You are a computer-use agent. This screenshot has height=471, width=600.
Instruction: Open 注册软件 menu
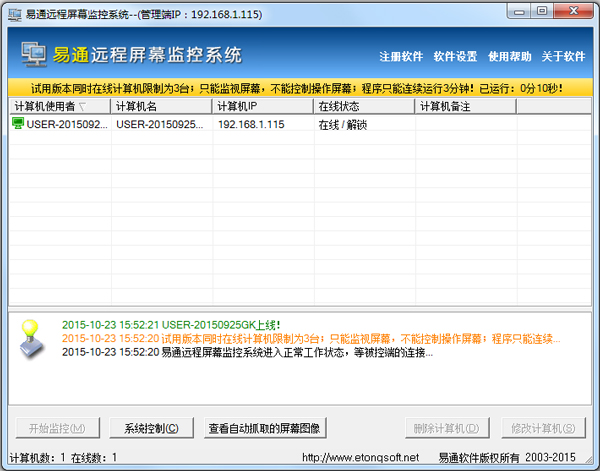pyautogui.click(x=400, y=56)
